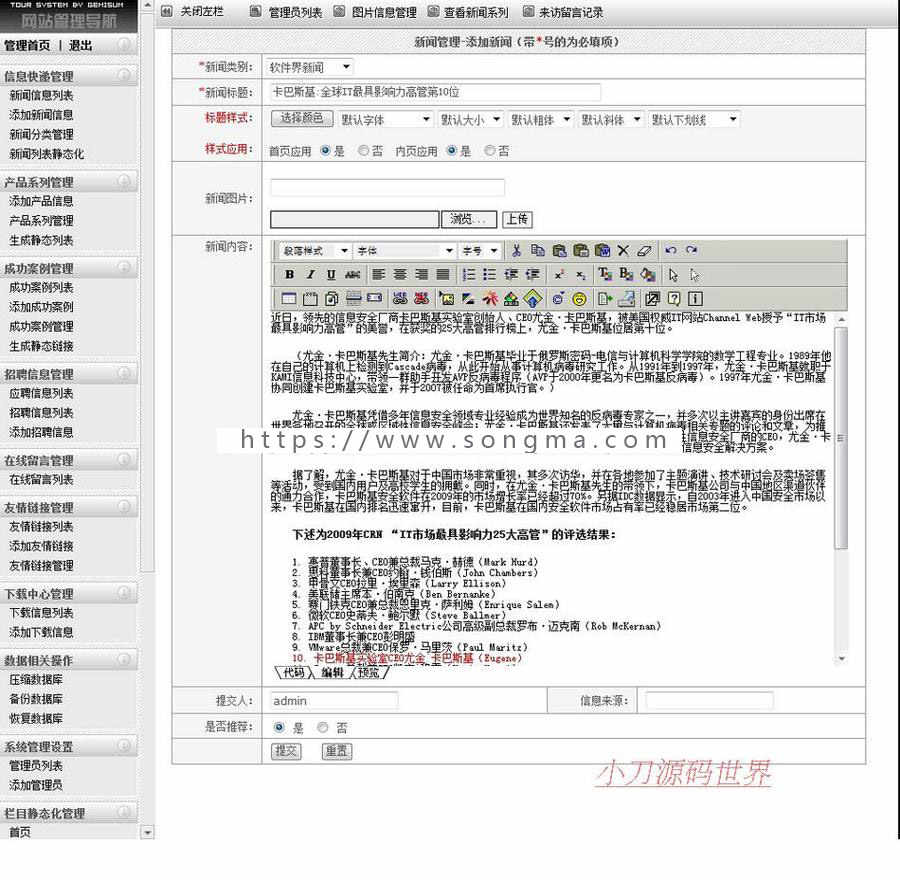Apply italic formatting in the editor toolbar
This screenshot has width=900, height=880.
pos(308,273)
